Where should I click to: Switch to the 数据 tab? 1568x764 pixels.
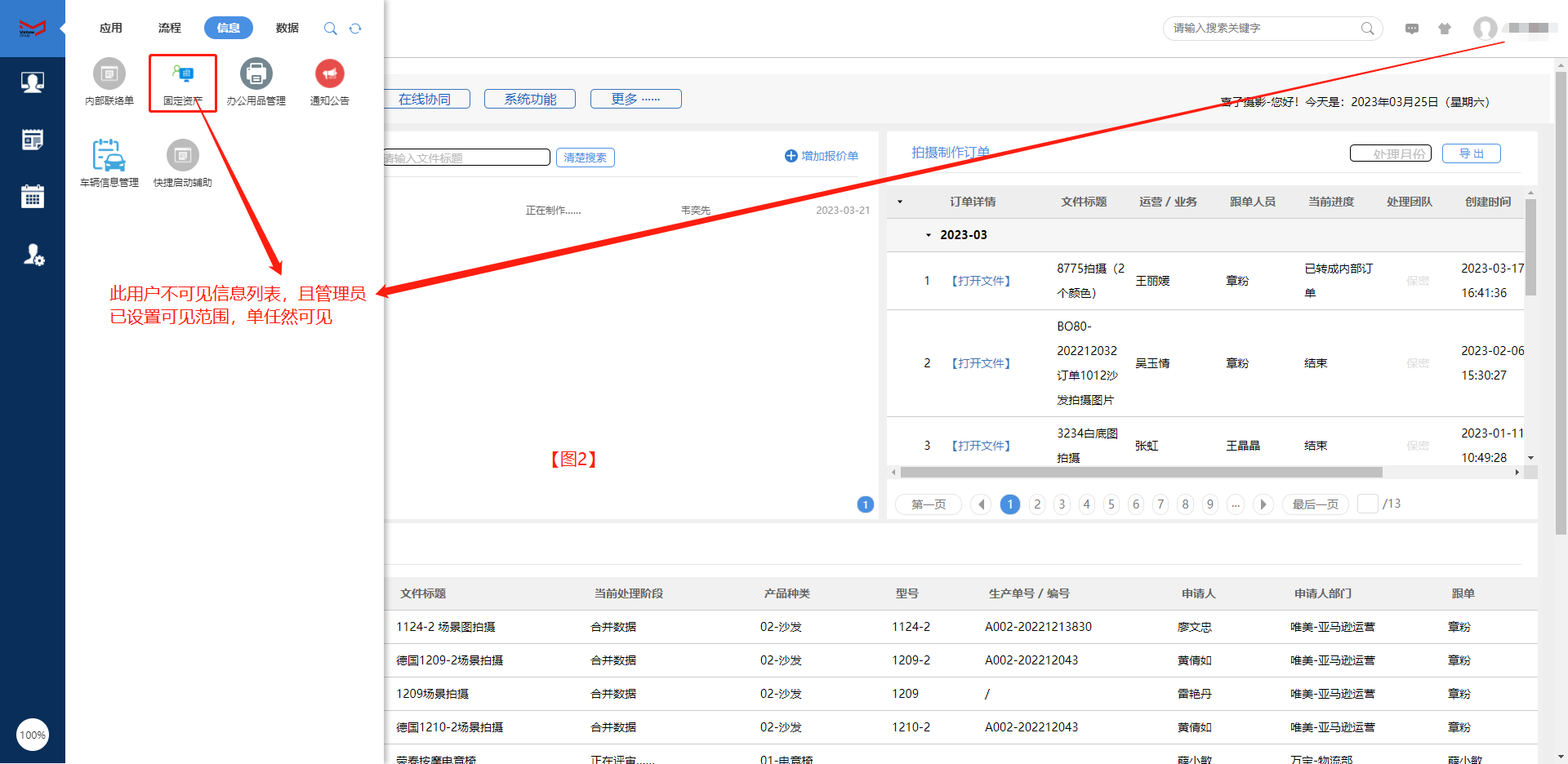(x=287, y=28)
